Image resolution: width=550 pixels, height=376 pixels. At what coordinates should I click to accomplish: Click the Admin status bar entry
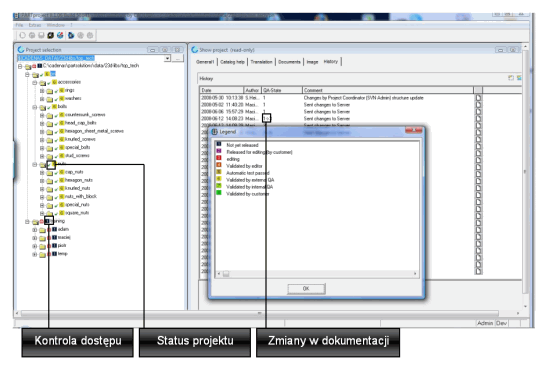point(485,323)
